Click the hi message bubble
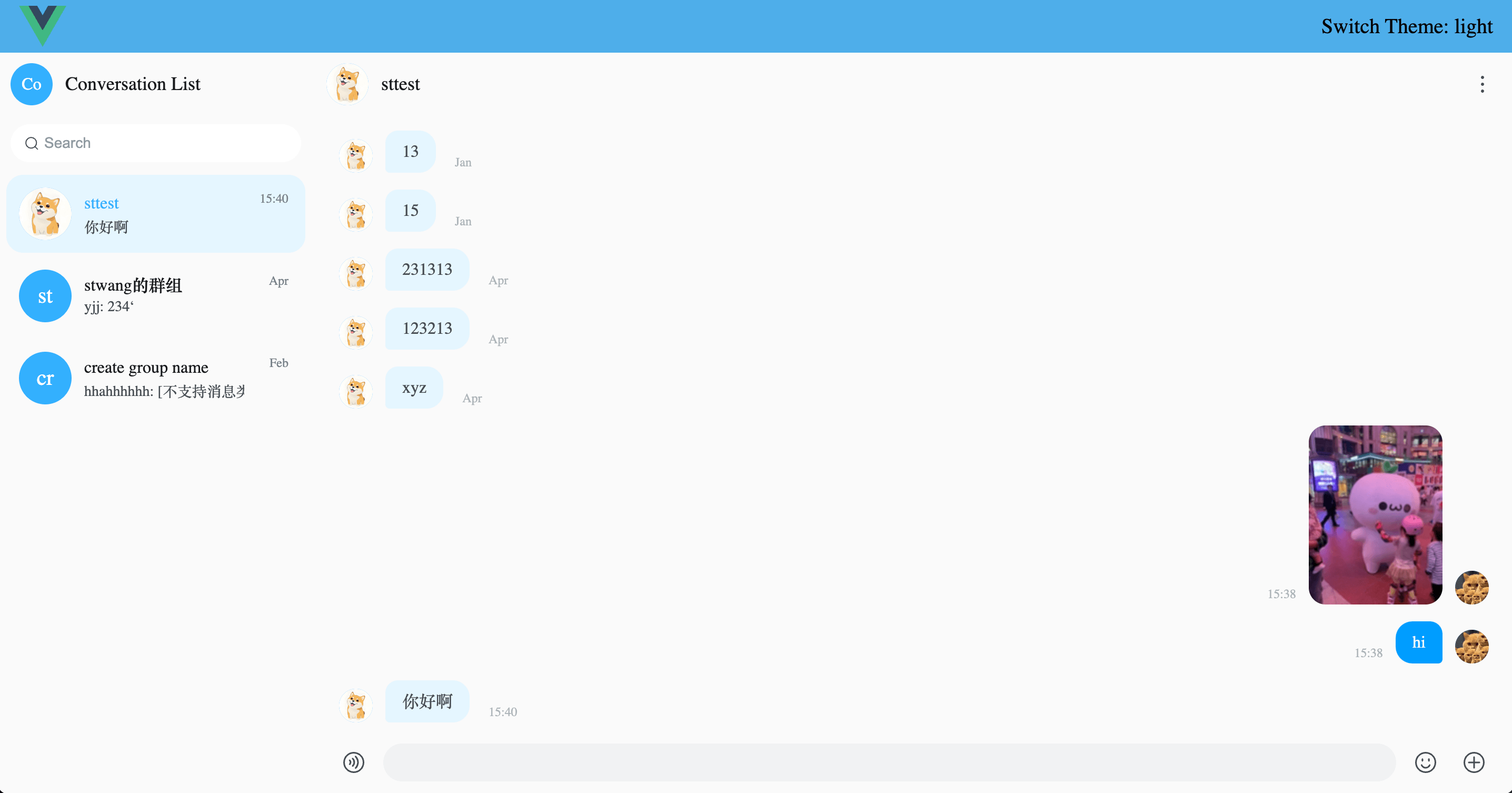The image size is (1512, 793). (1418, 642)
